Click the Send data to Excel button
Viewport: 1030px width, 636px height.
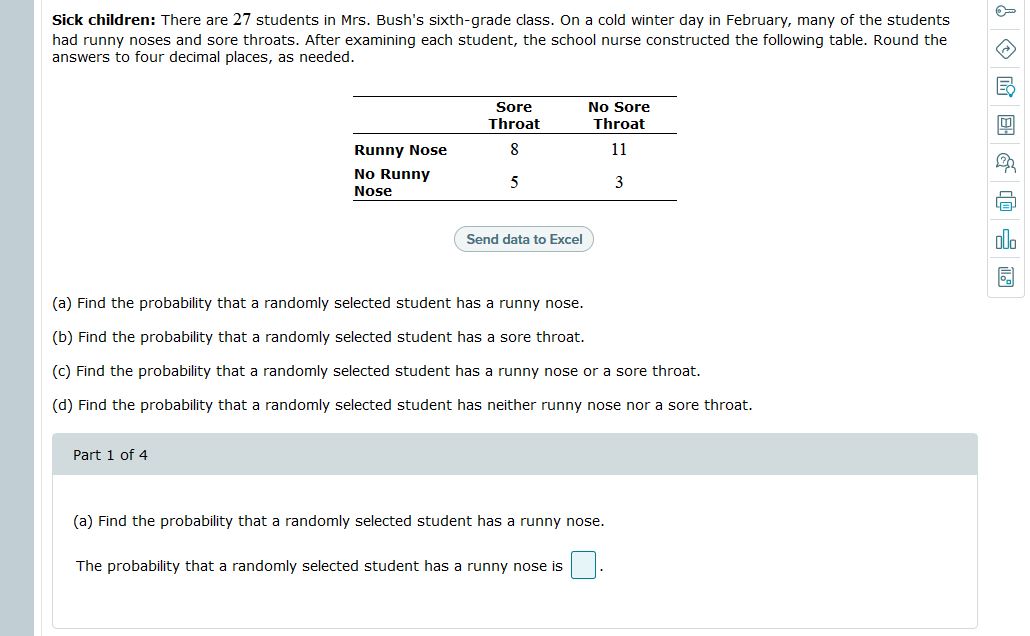523,238
